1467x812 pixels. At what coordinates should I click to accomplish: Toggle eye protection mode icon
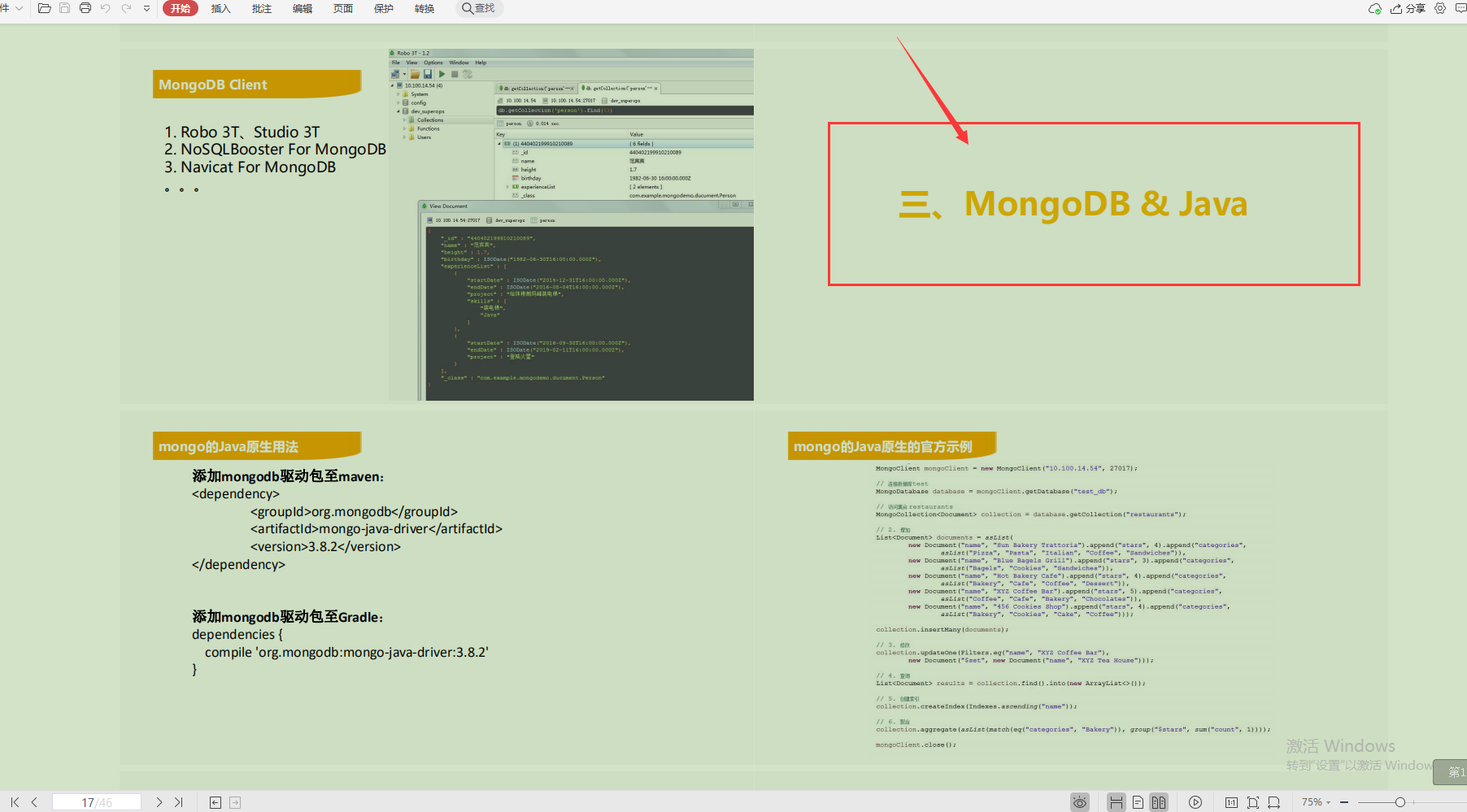1079,802
